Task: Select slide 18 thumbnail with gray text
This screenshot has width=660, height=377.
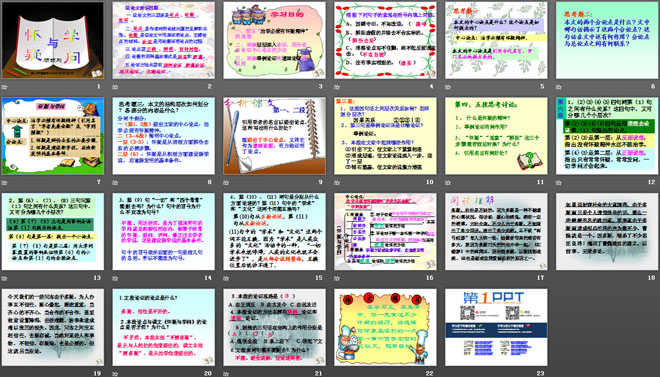Action: point(607,231)
